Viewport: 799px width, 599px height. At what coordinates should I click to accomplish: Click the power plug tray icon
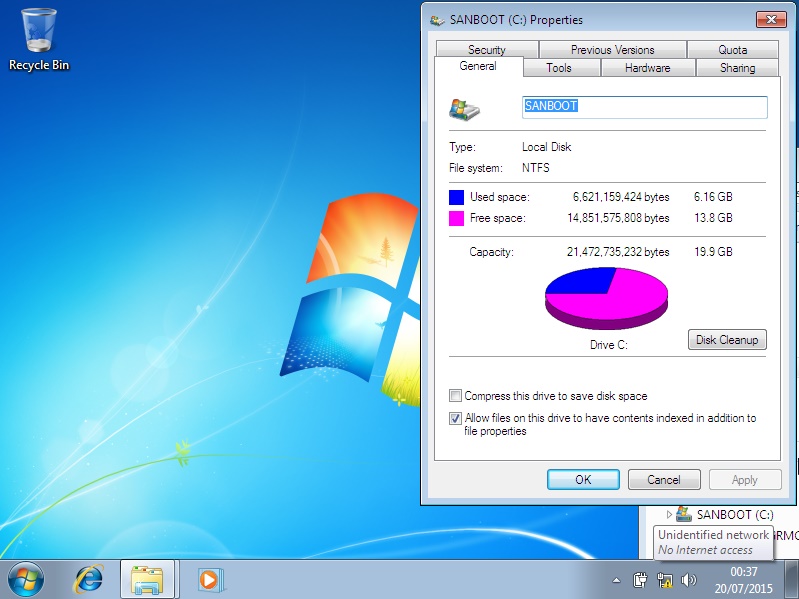coord(640,580)
